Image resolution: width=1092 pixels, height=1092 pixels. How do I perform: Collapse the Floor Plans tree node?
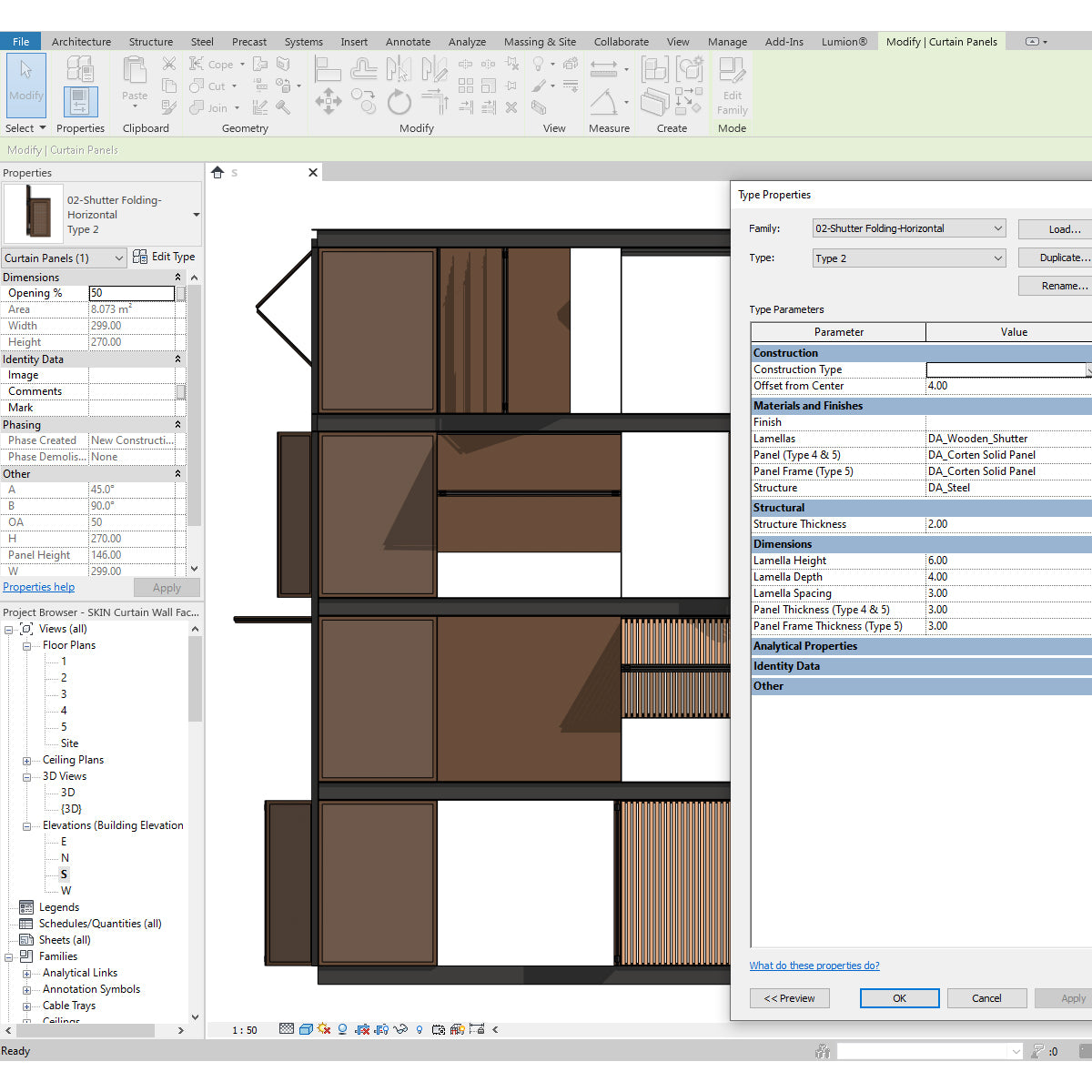(x=26, y=645)
